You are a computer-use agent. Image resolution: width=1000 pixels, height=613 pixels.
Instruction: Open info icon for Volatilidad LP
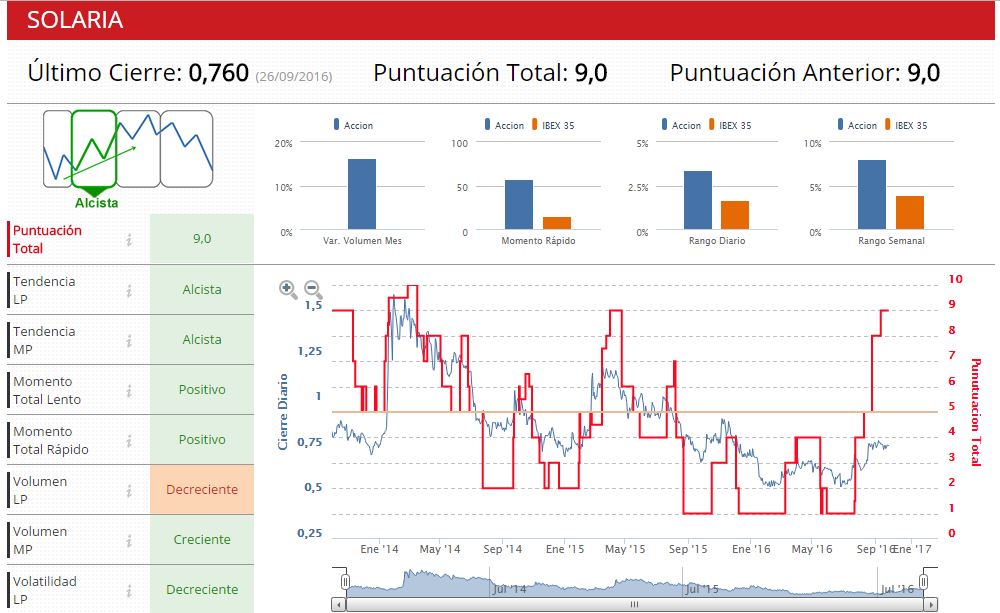tap(129, 591)
